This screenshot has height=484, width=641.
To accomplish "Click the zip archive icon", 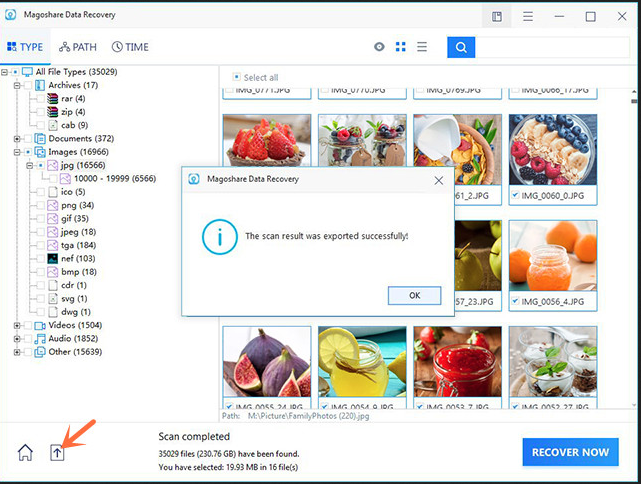I will [x=52, y=112].
